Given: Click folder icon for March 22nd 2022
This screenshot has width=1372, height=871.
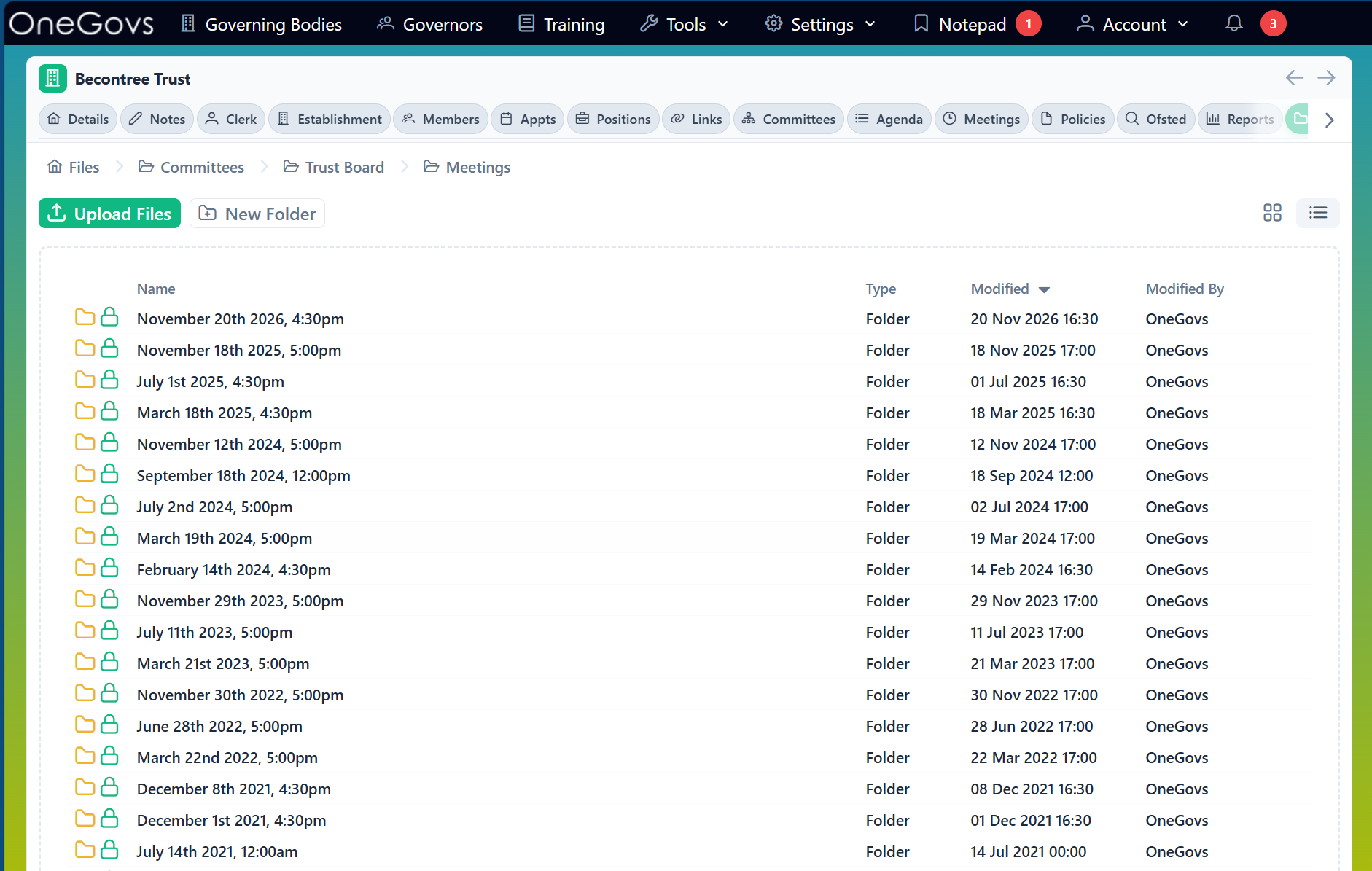Looking at the screenshot, I should pyautogui.click(x=85, y=756).
